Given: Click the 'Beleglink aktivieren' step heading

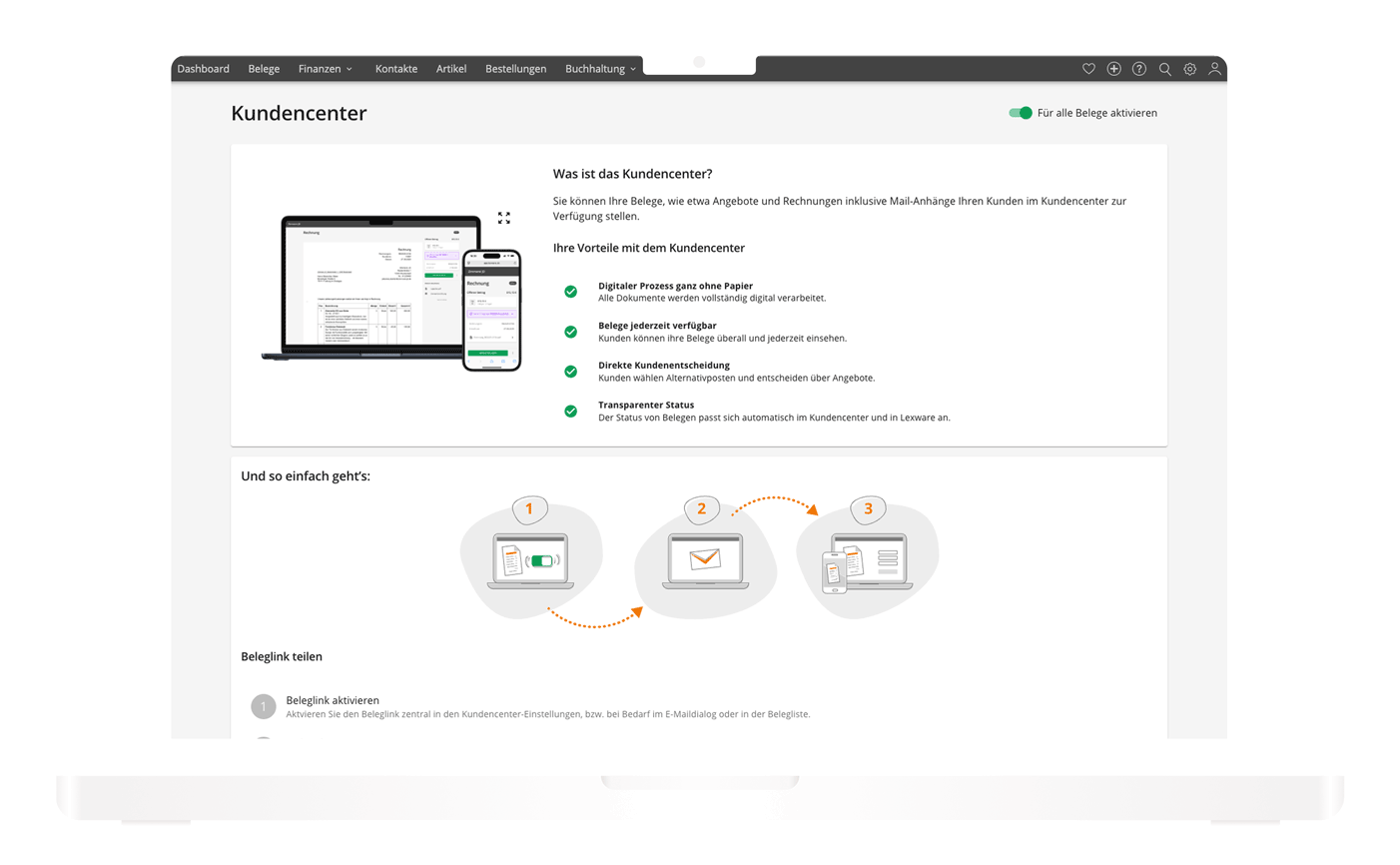Looking at the screenshot, I should (x=333, y=700).
